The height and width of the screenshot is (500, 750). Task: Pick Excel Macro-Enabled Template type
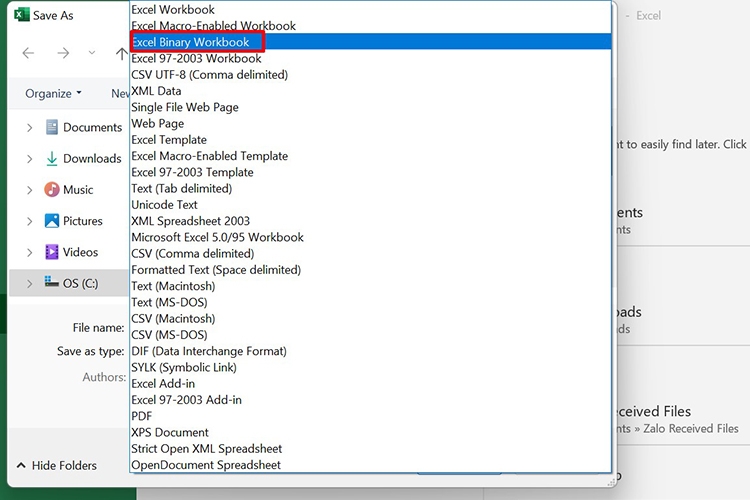(370, 156)
